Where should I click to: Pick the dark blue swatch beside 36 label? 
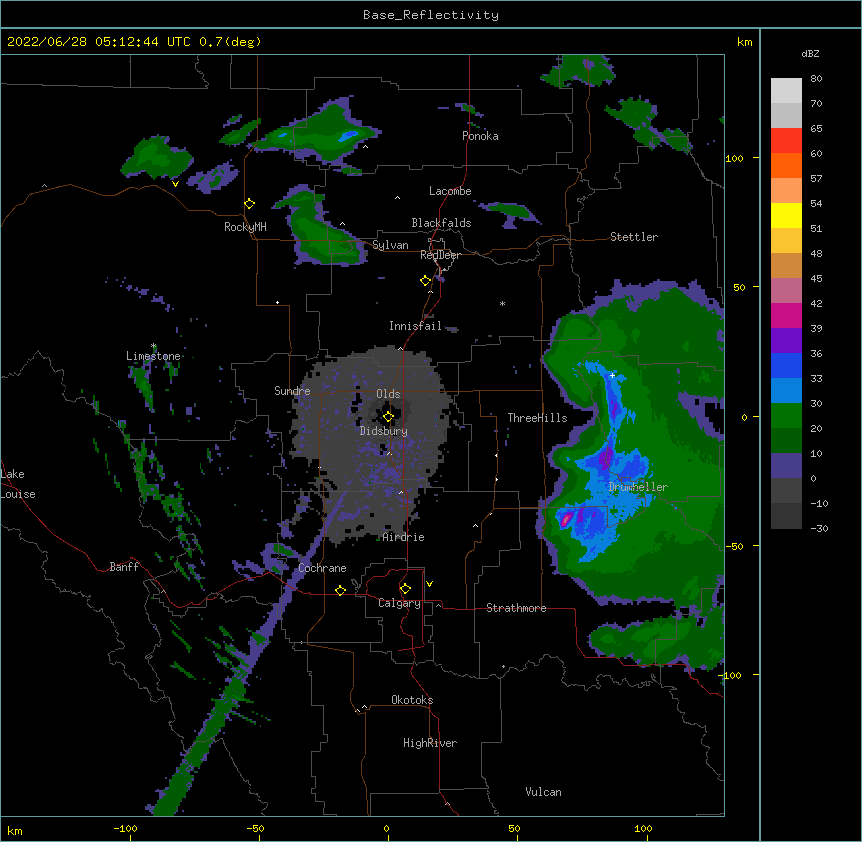click(786, 365)
